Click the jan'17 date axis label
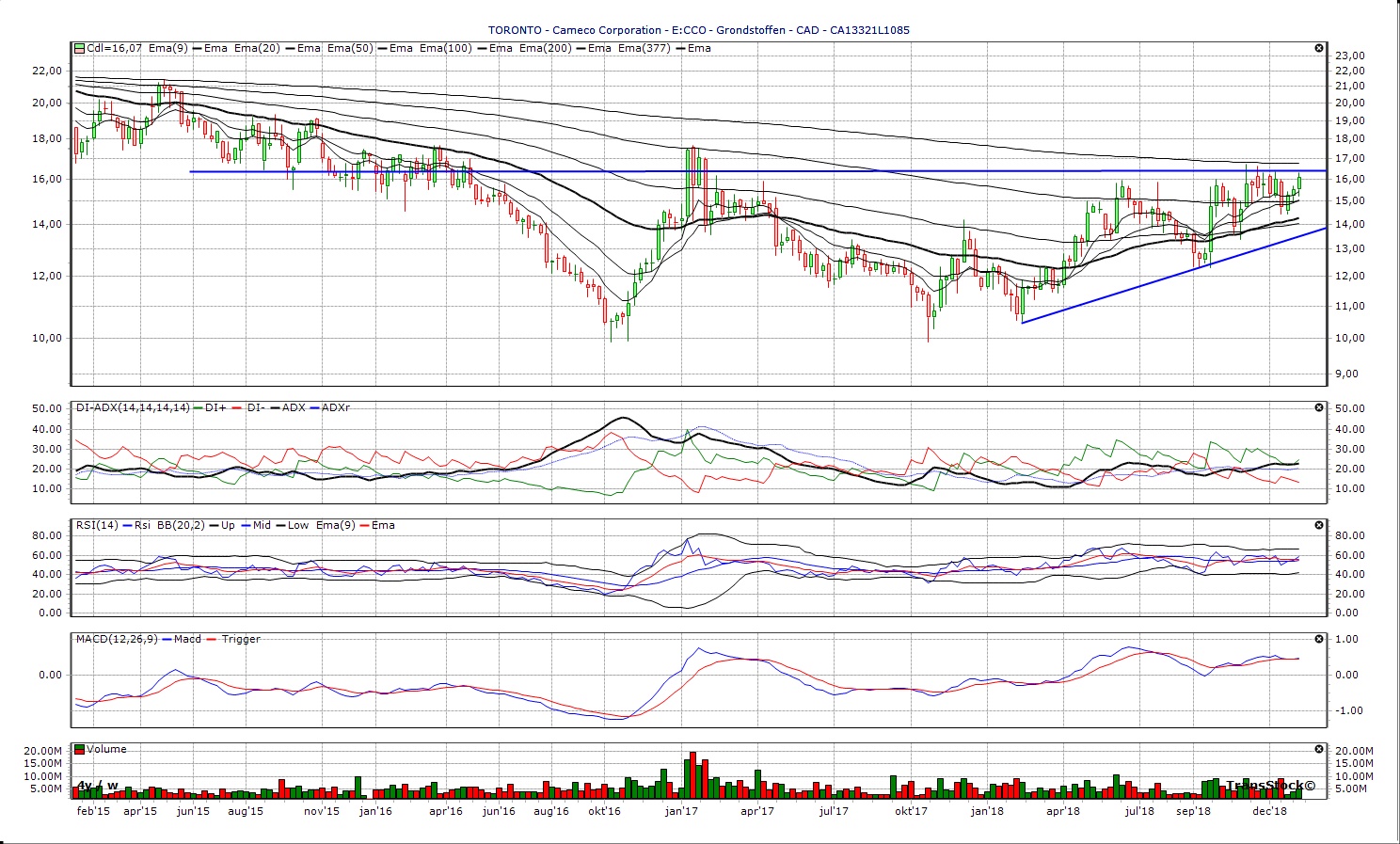This screenshot has height=844, width=1400. (x=681, y=811)
